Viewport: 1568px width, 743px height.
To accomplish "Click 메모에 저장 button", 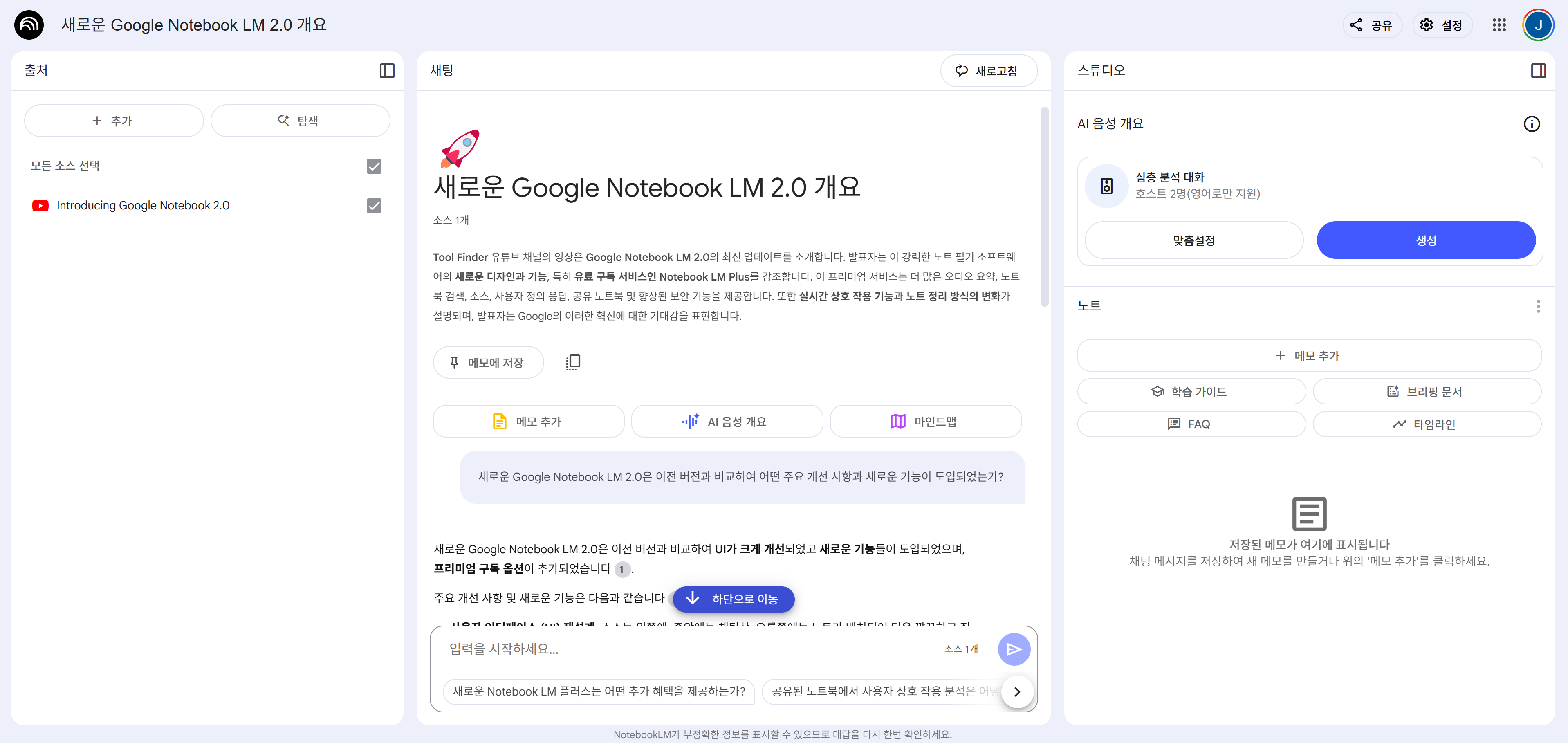I will click(488, 362).
